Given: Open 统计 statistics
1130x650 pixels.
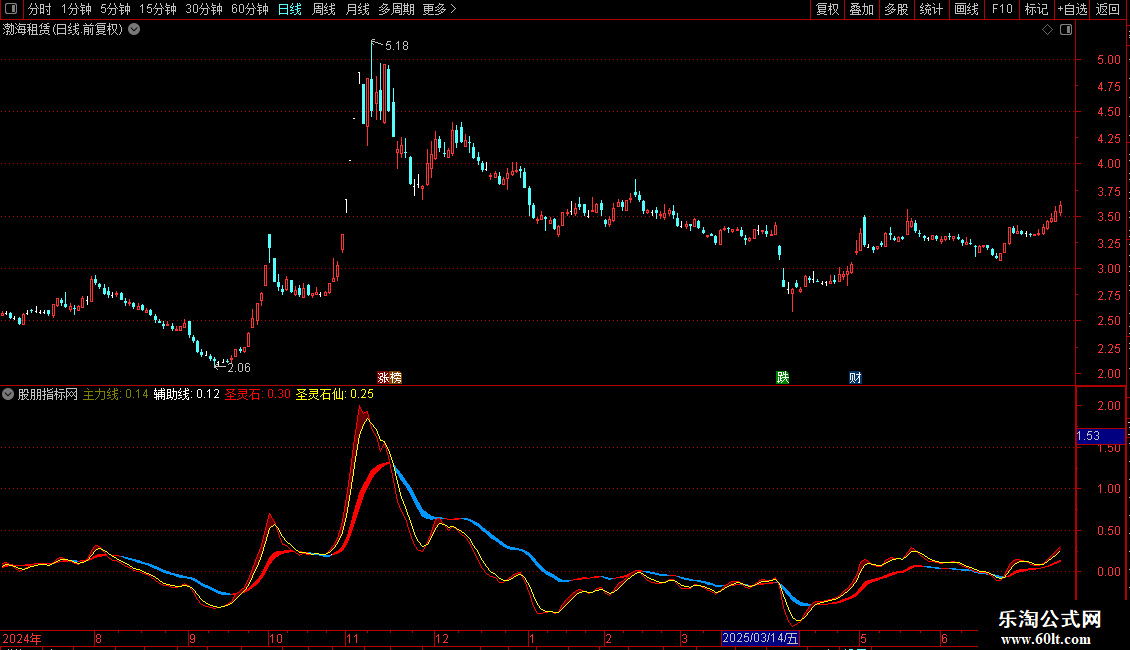Looking at the screenshot, I should [930, 9].
